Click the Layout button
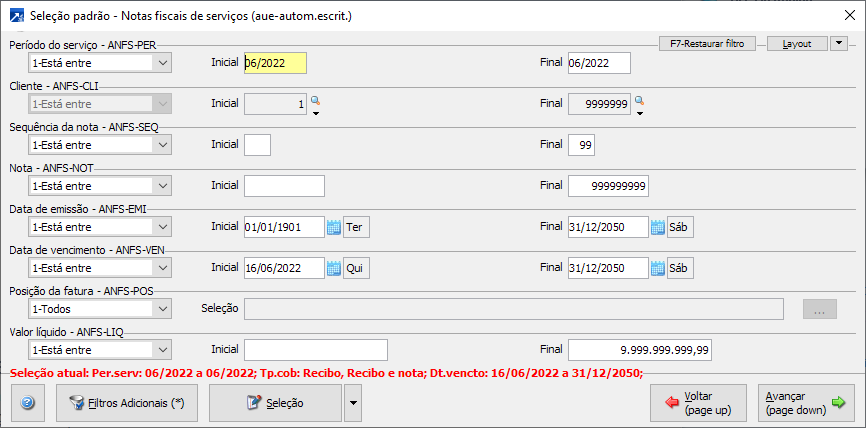This screenshot has height=428, width=866. (797, 44)
